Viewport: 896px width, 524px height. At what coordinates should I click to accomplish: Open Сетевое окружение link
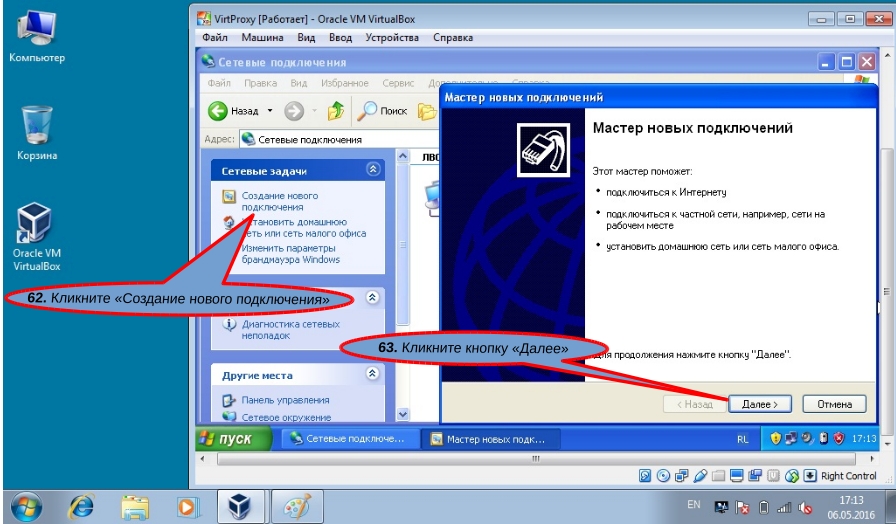coord(286,417)
